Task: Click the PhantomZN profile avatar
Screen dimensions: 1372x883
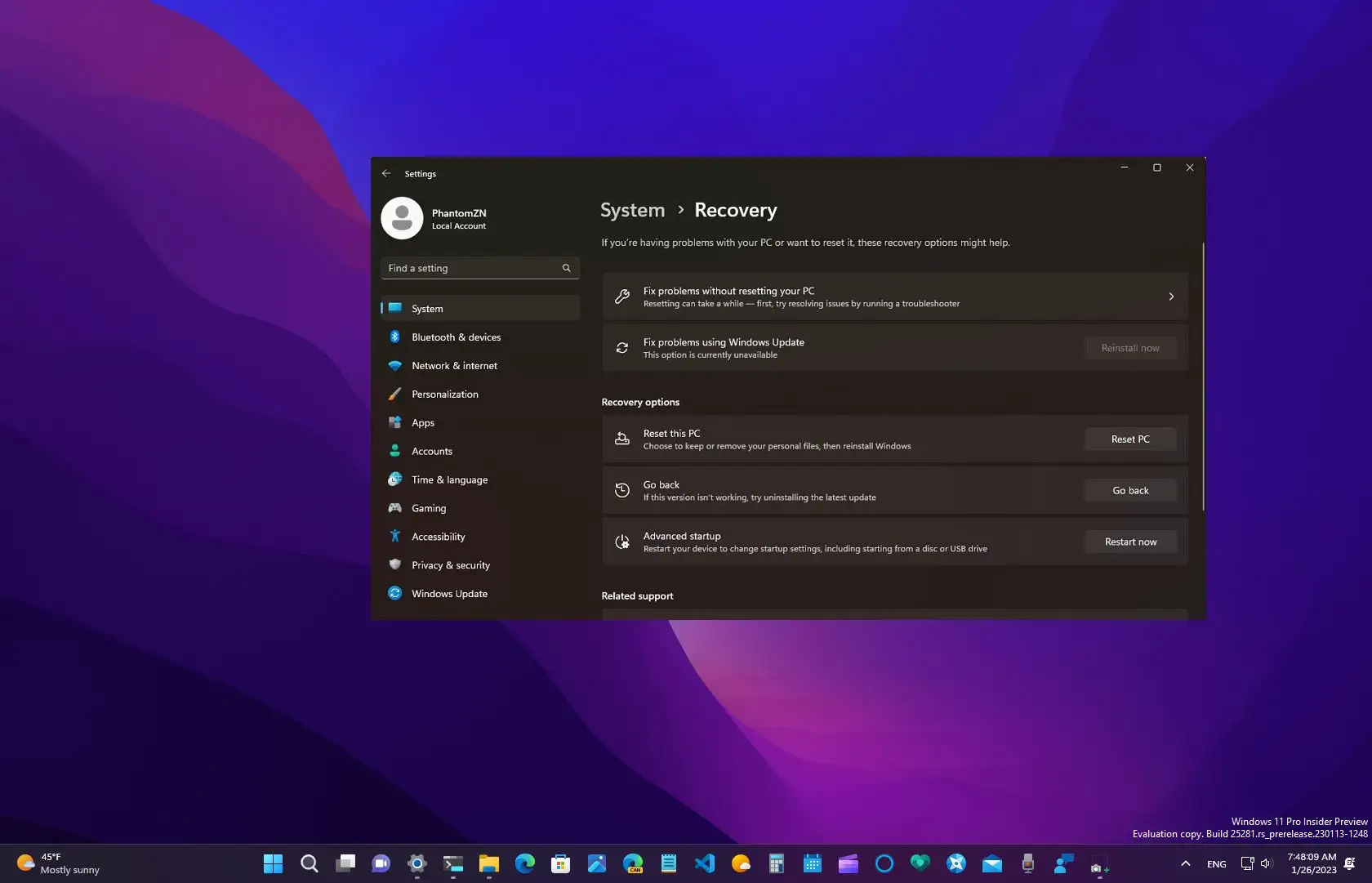Action: coord(402,218)
